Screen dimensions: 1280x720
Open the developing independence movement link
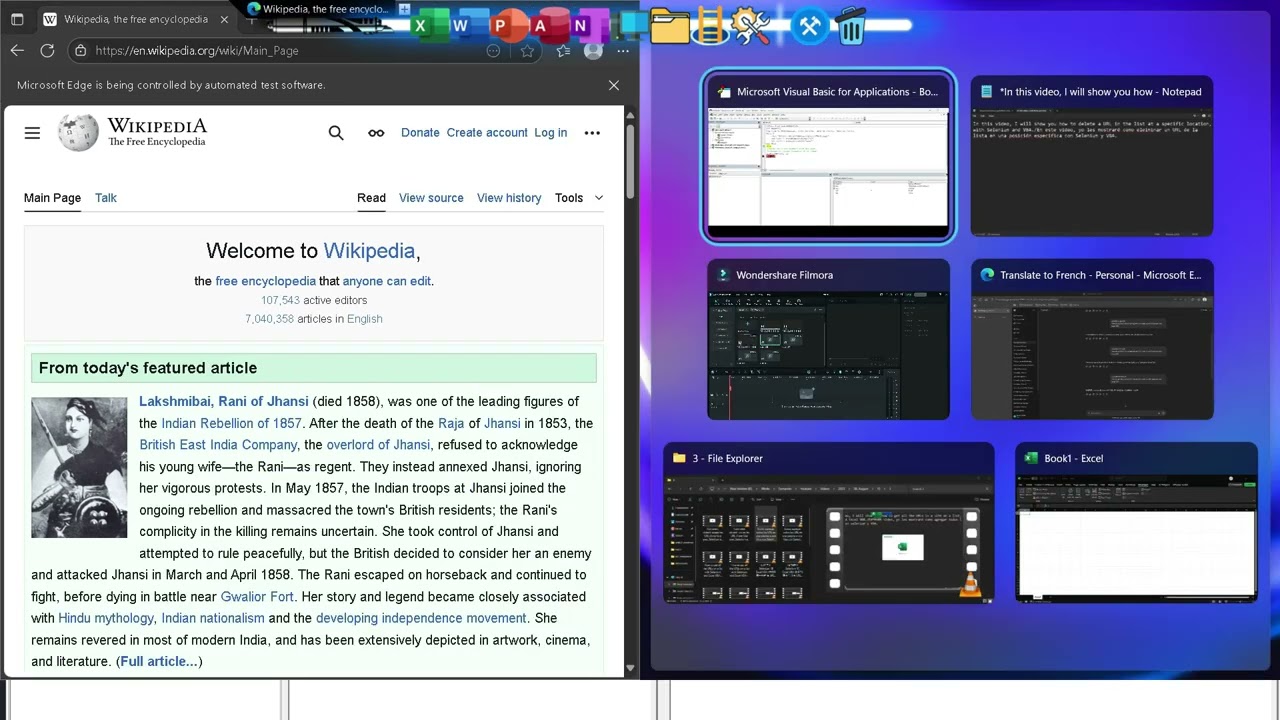click(421, 618)
